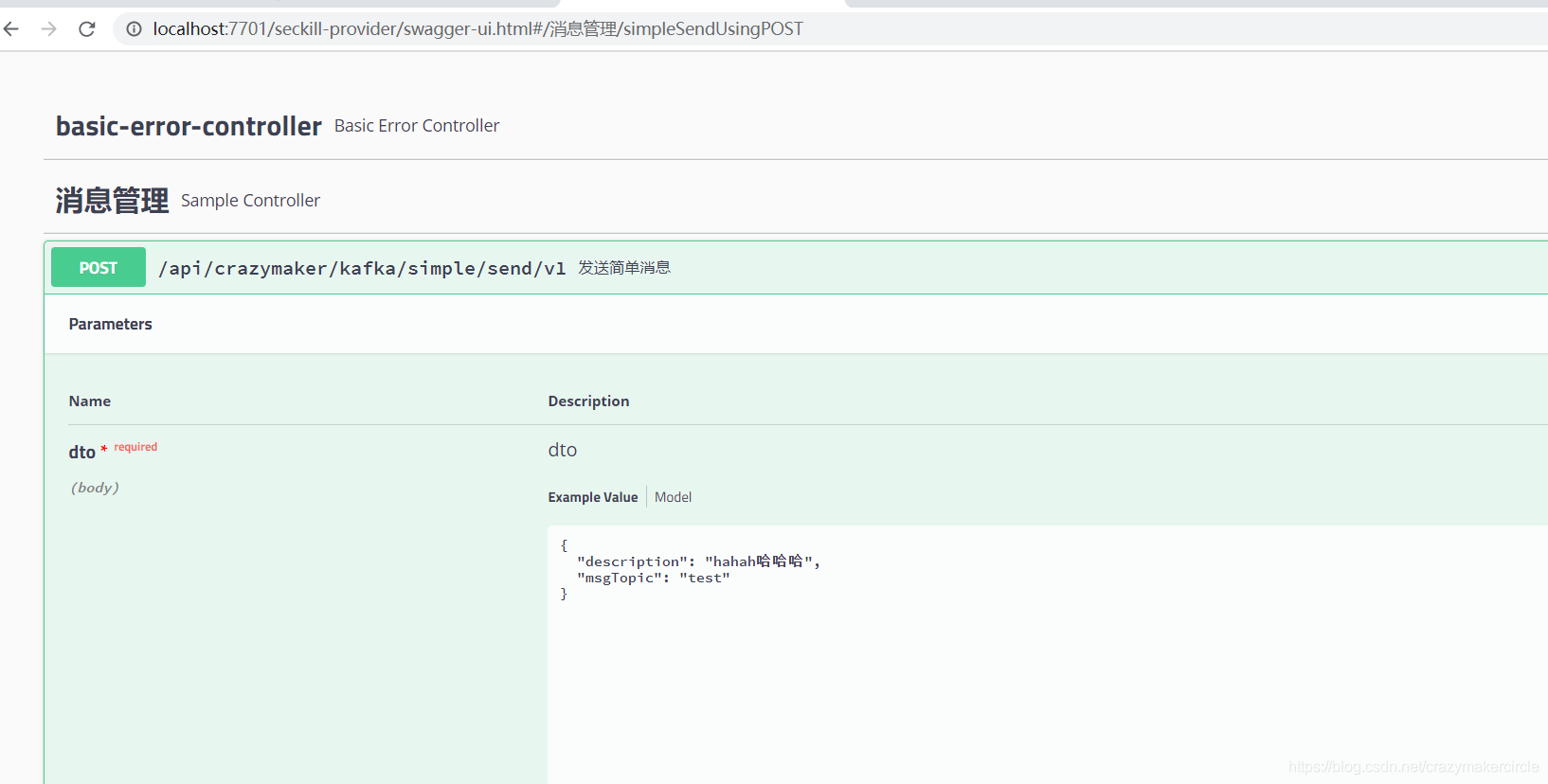Switch to the Model tab
Viewport: 1548px width, 784px height.
(674, 497)
